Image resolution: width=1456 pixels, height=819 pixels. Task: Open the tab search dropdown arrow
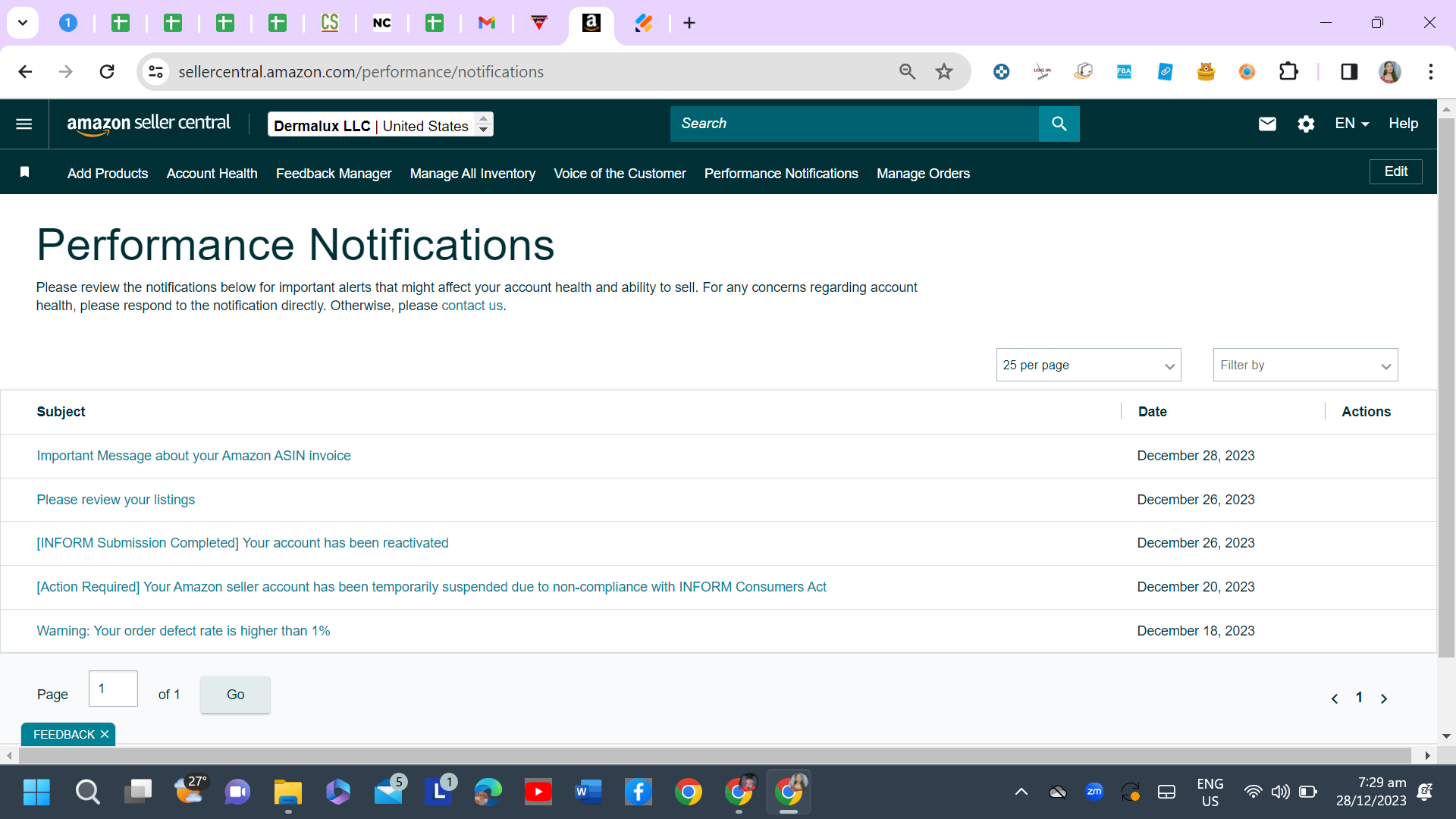(23, 23)
